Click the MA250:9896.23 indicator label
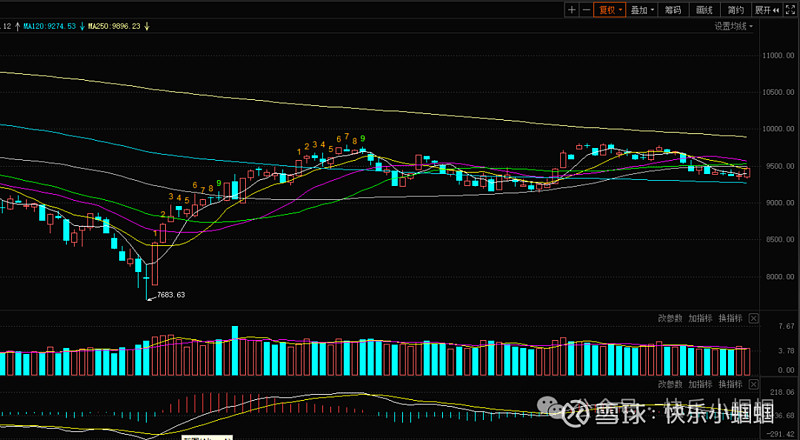Image resolution: width=800 pixels, height=440 pixels. [114, 26]
